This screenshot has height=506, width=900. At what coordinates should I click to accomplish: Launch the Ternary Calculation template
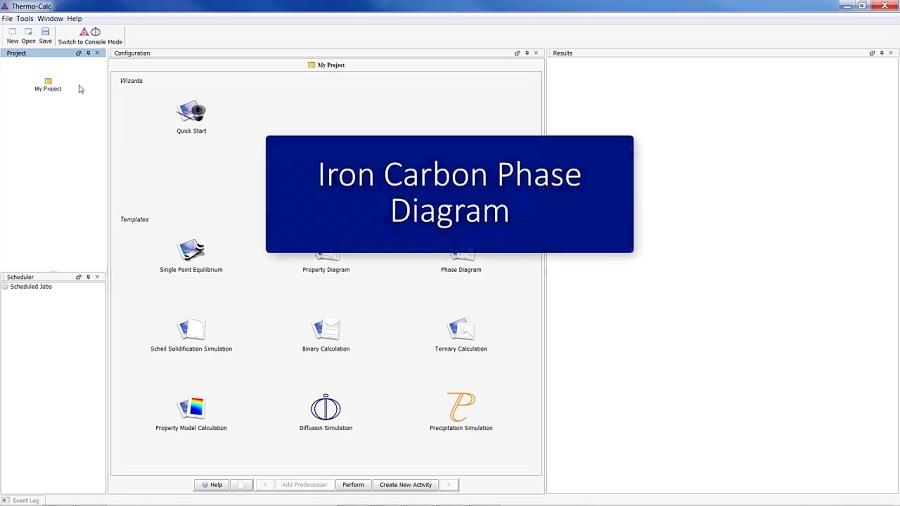coord(461,330)
